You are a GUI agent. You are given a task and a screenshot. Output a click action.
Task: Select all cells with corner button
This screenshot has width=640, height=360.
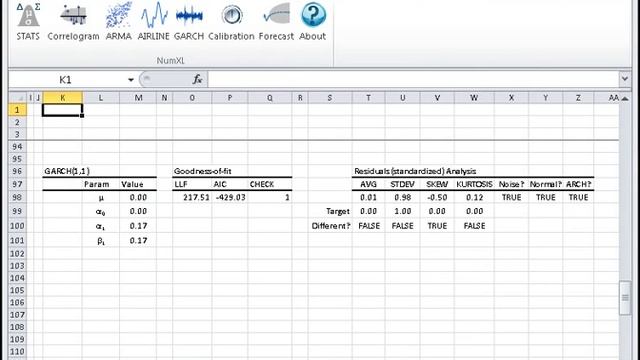coord(17,98)
